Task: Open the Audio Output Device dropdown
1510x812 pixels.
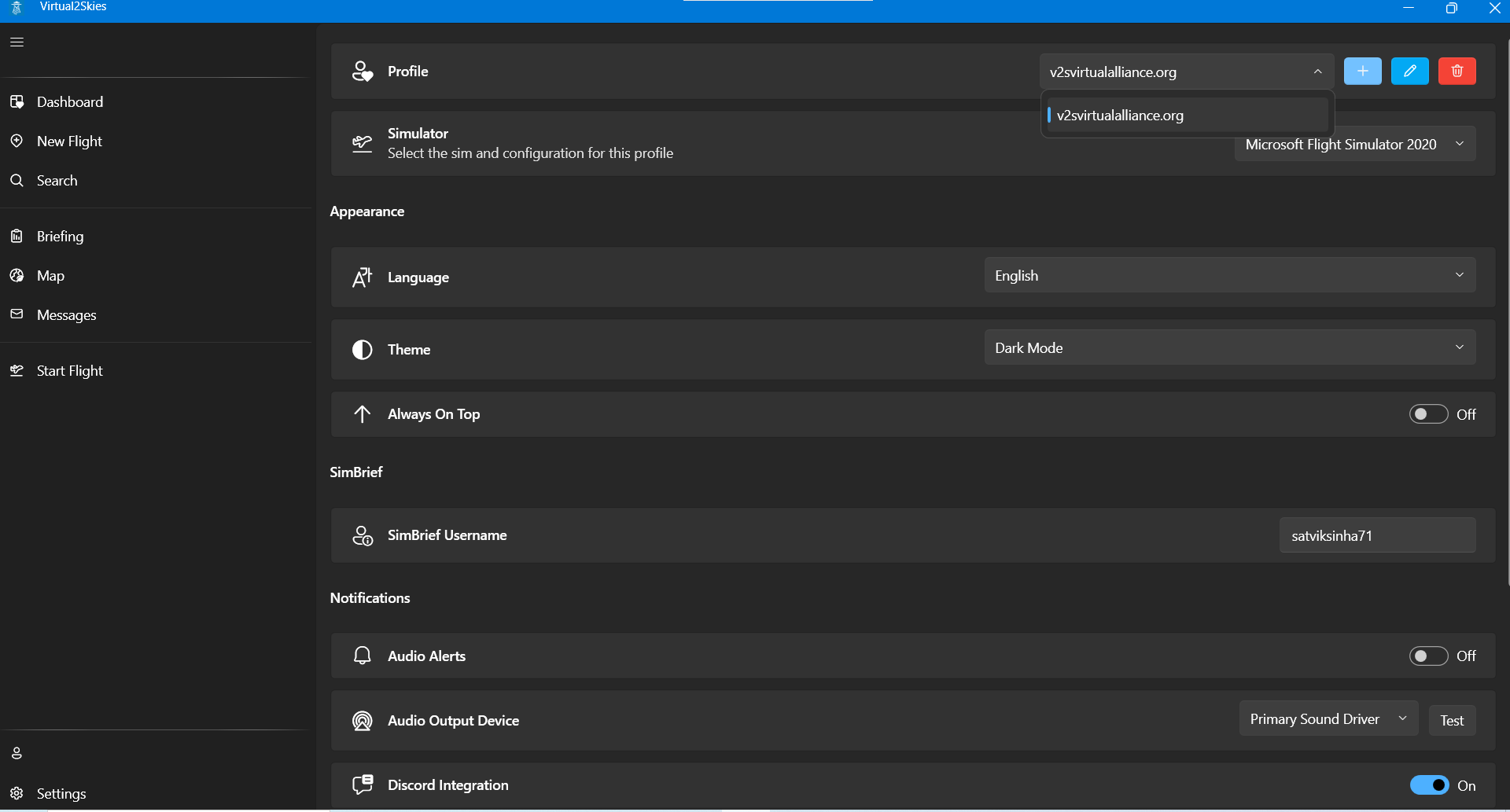Action: coord(1329,719)
